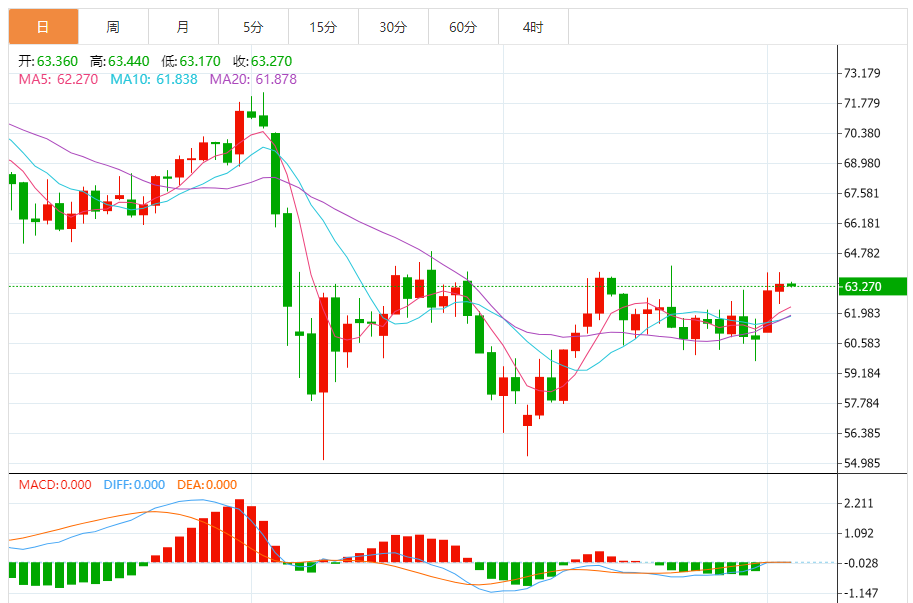This screenshot has width=913, height=603.
Task: Click the 66.181 price axis label
Action: point(862,224)
